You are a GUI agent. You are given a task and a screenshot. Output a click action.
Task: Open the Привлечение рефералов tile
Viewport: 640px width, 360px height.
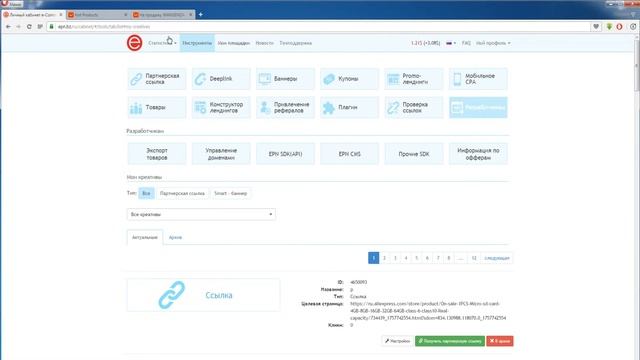pyautogui.click(x=285, y=107)
